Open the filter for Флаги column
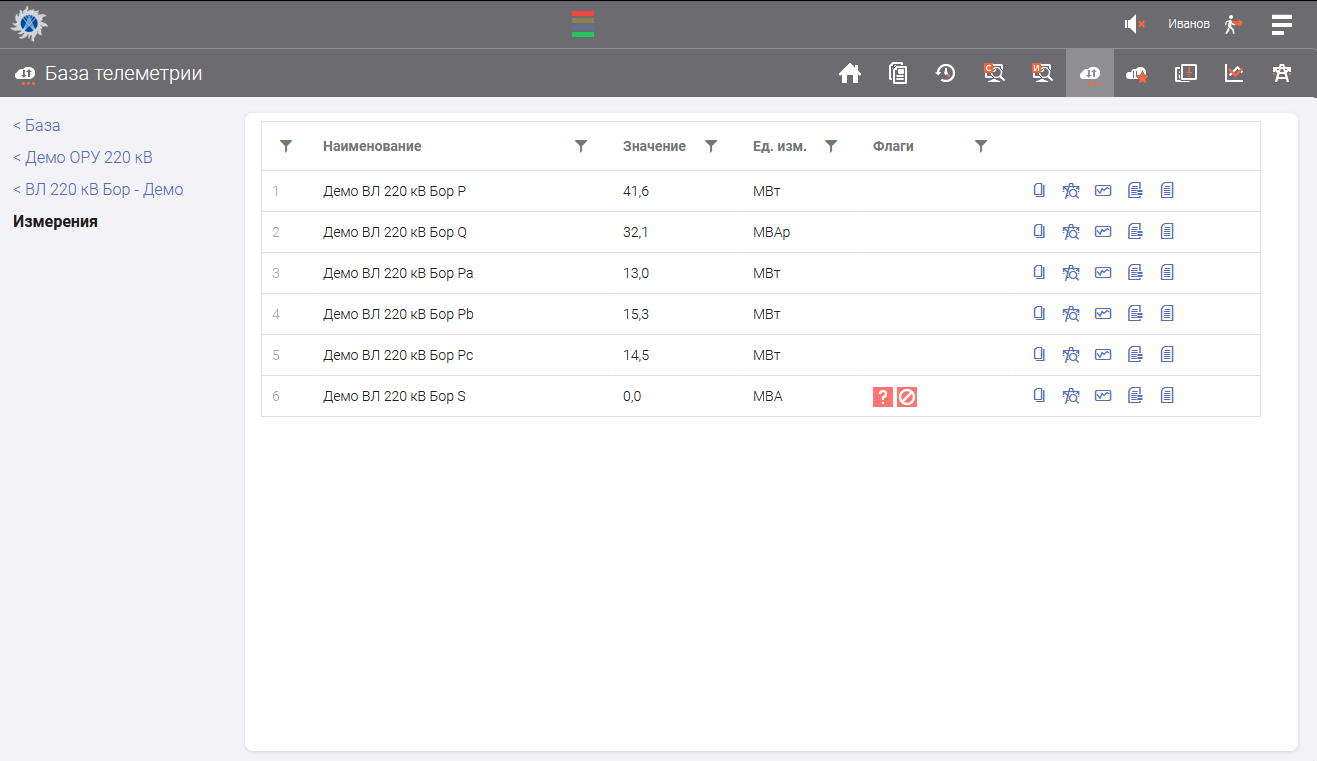The width and height of the screenshot is (1317, 761). click(981, 146)
